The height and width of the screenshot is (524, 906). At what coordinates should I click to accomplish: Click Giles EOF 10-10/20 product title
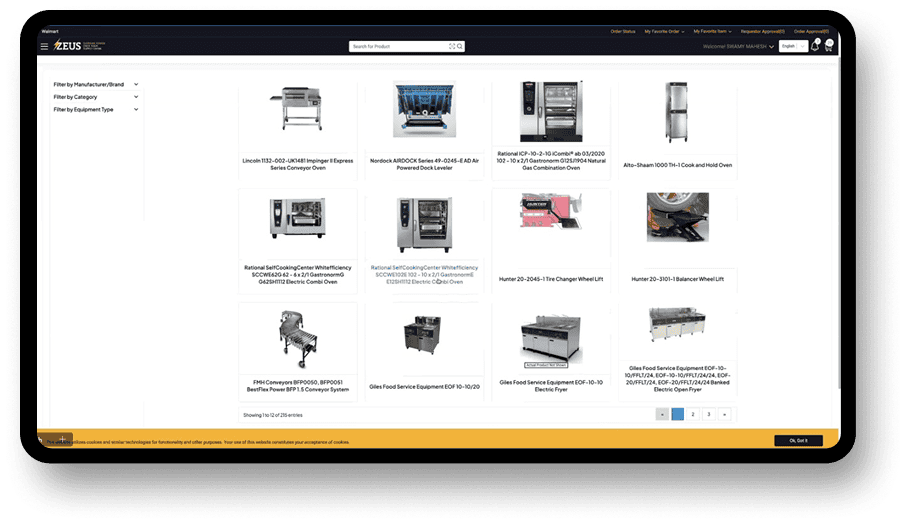coord(424,387)
